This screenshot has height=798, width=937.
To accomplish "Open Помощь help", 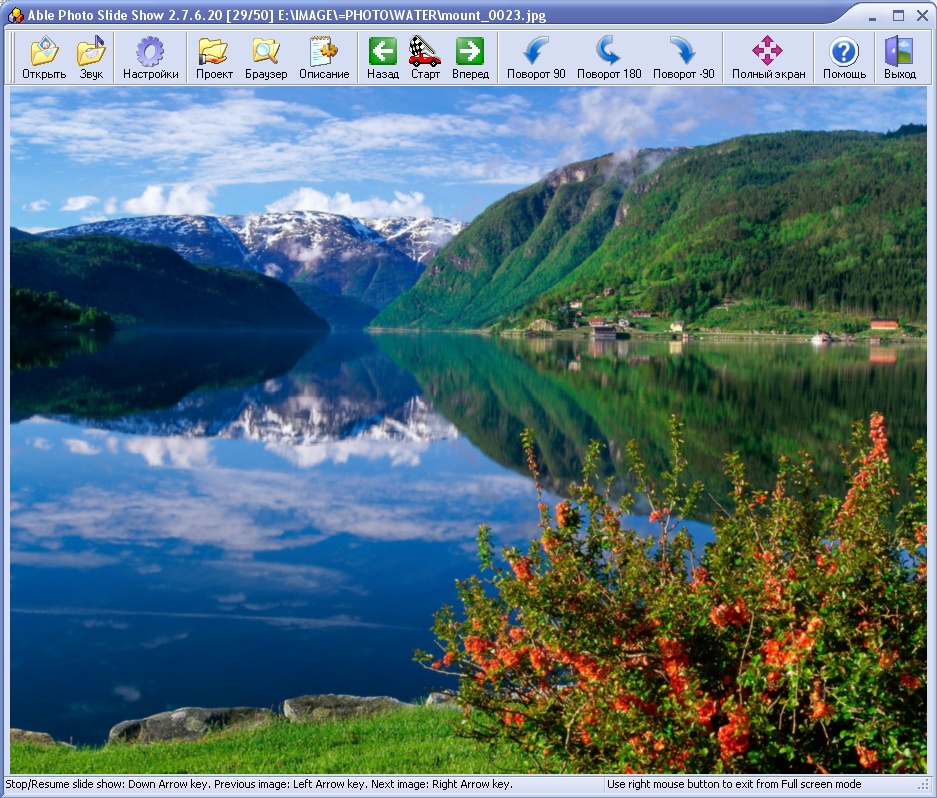I will (x=844, y=58).
